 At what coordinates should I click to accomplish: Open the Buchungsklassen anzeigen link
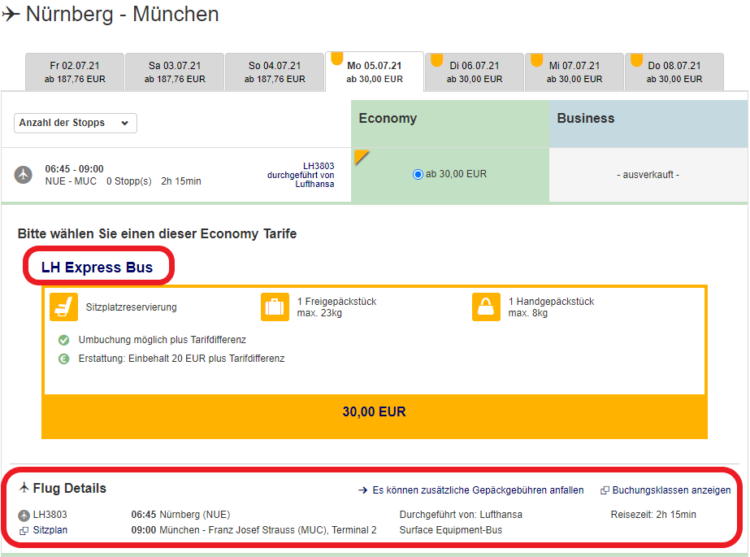672,491
